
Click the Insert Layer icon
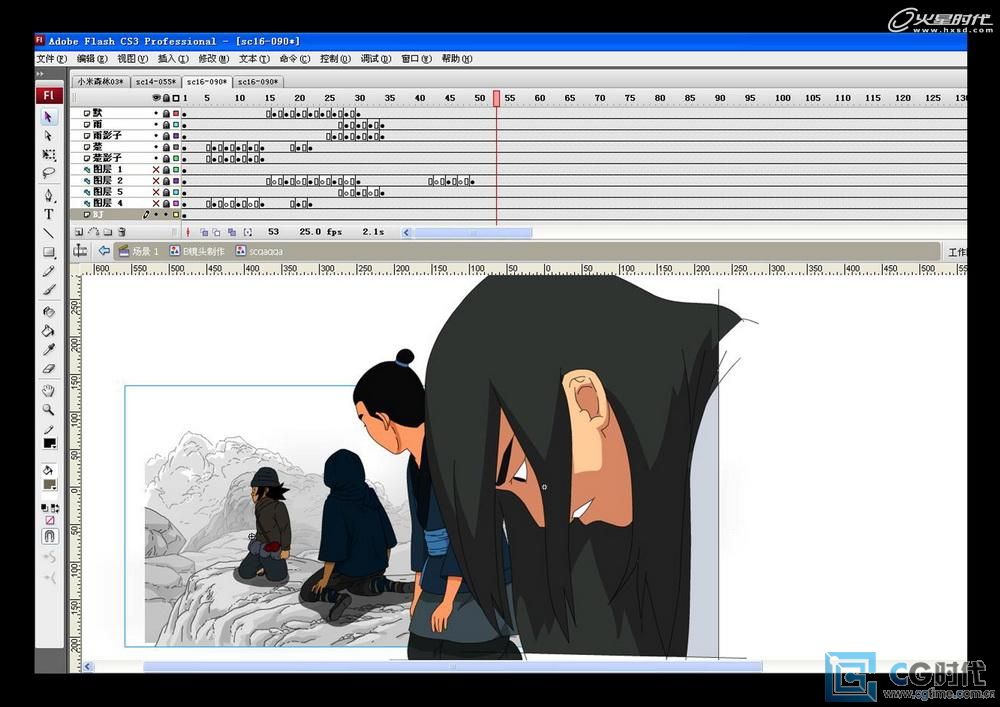point(78,232)
